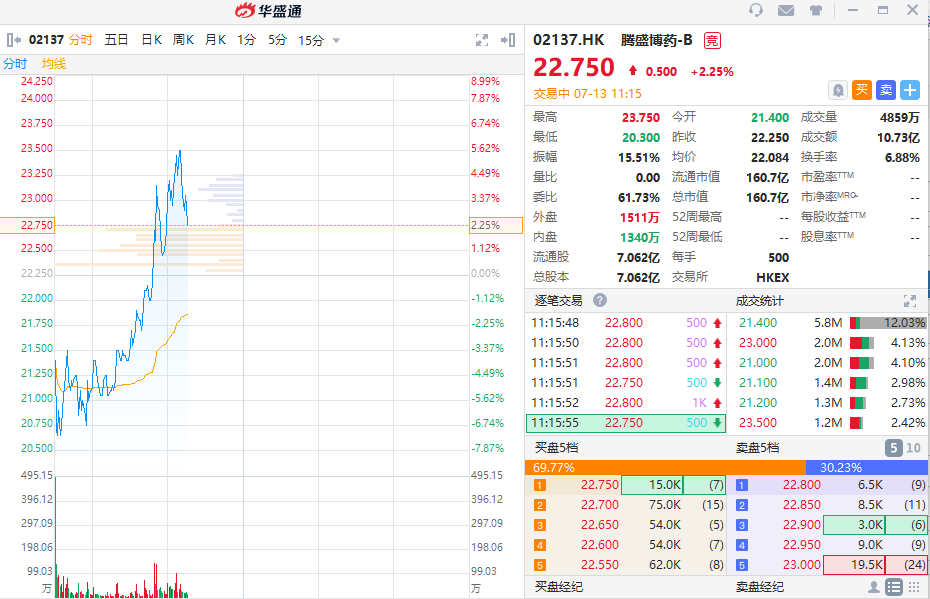The width and height of the screenshot is (930, 599).
Task: Click the 21.400 volume stat bar 12.03%
Action: 888,323
